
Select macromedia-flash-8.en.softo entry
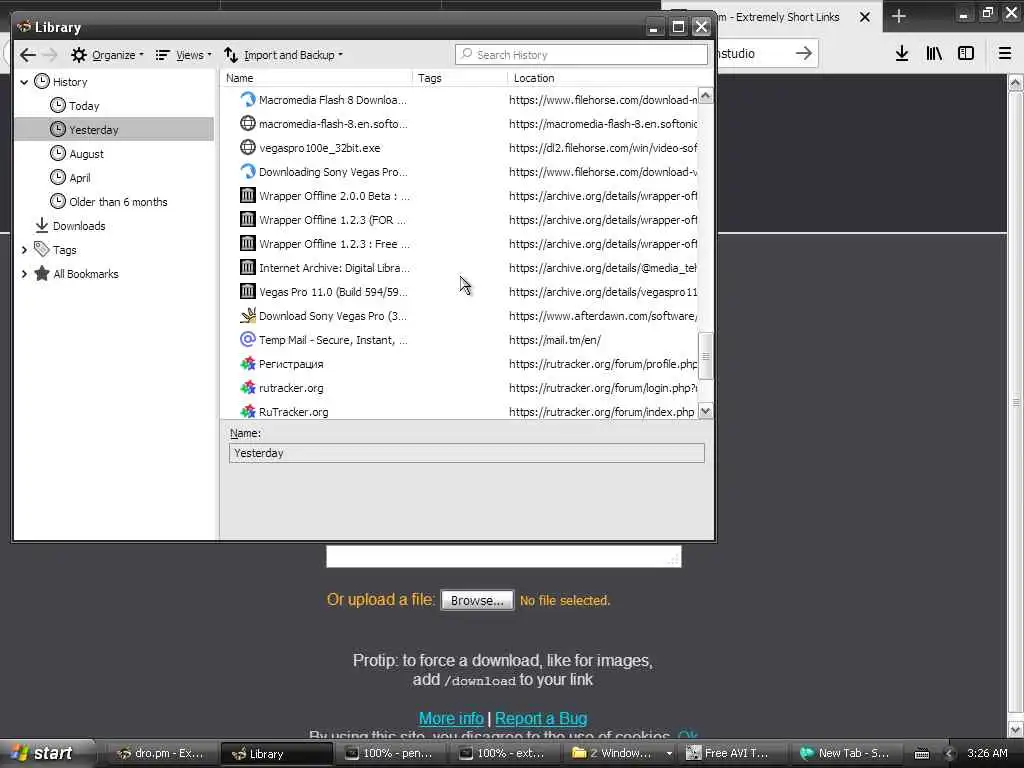[460, 123]
